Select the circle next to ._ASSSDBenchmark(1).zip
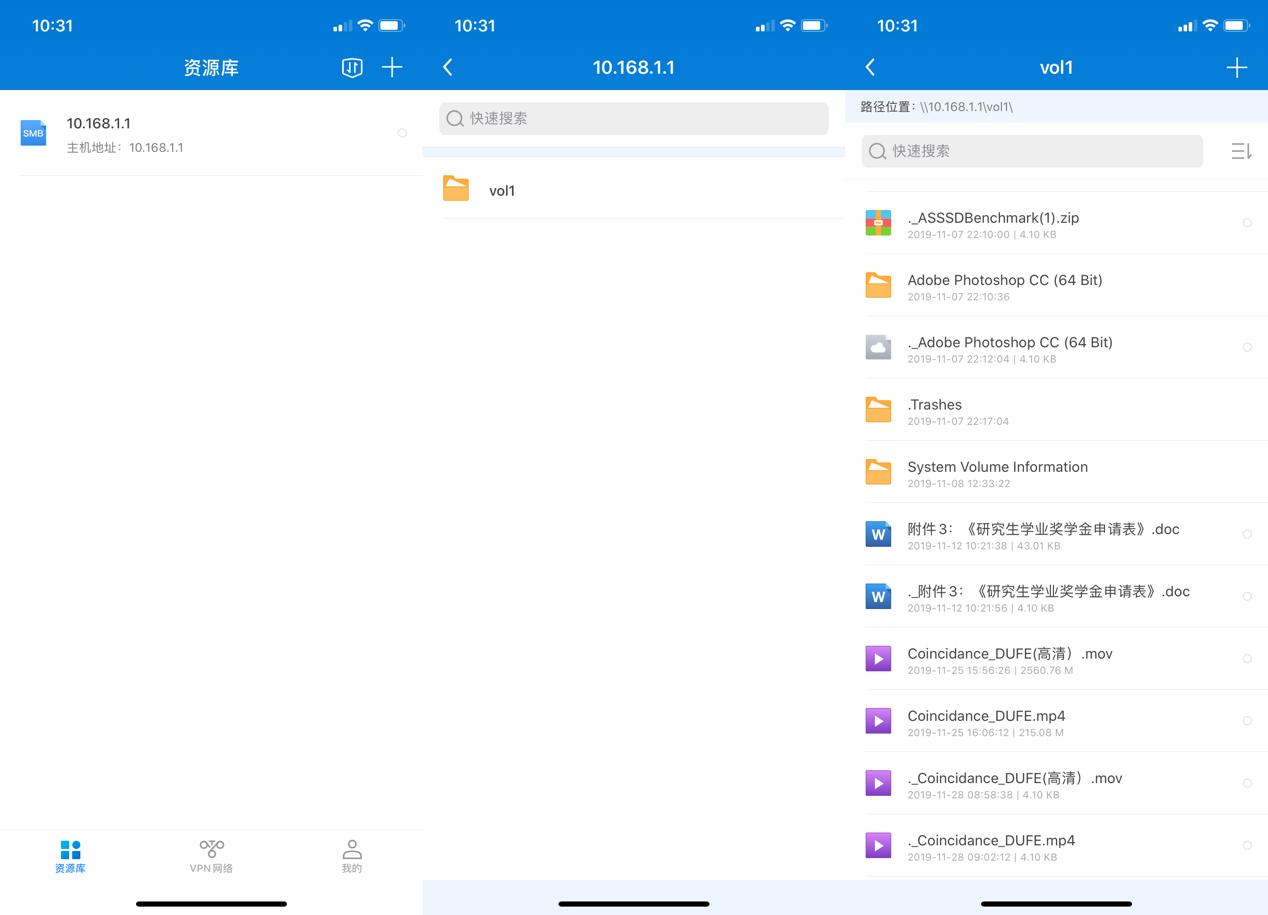The image size is (1268, 915). [1247, 222]
